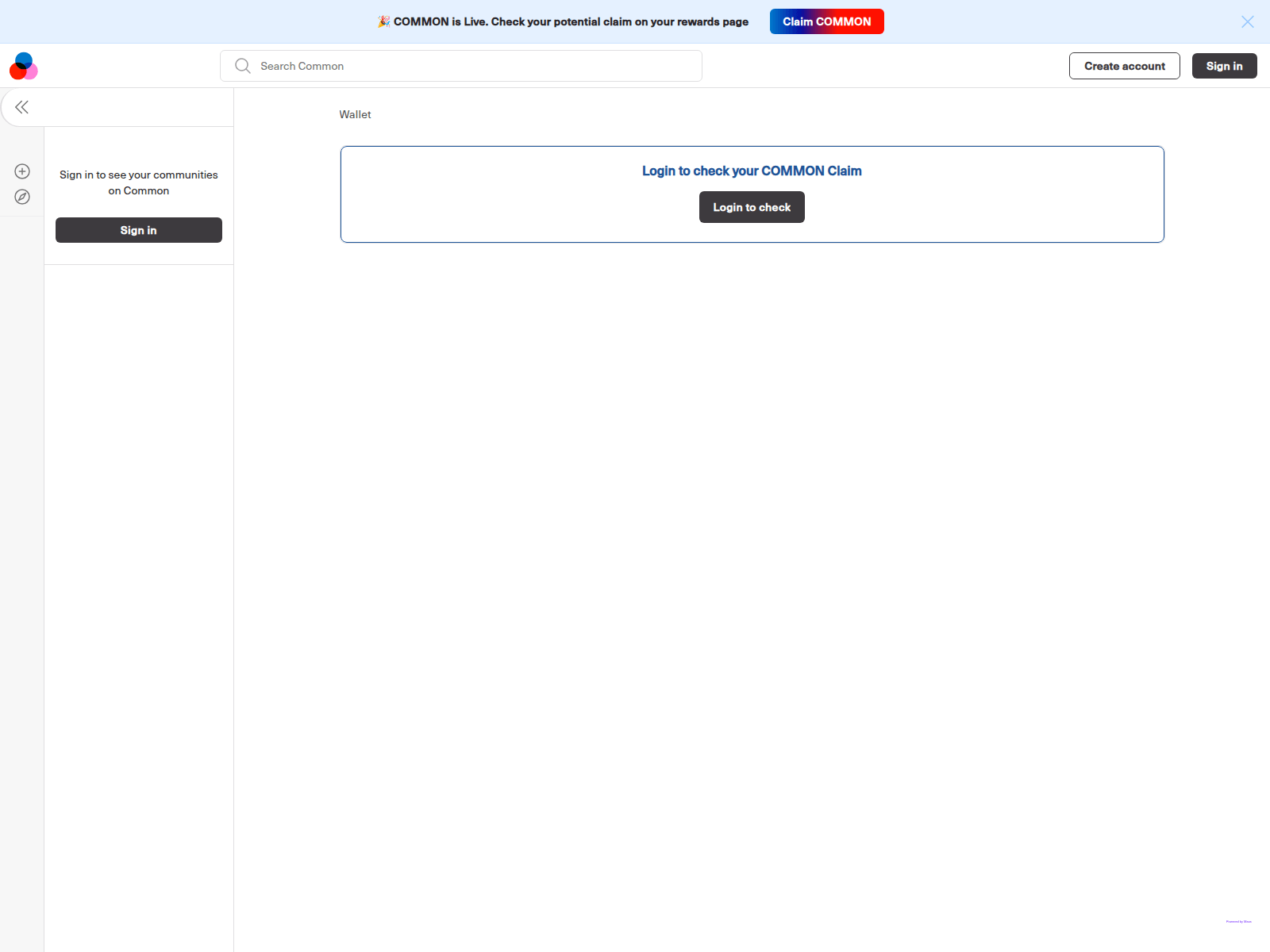This screenshot has width=1270, height=952.
Task: Open the Common home logo
Action: [23, 66]
